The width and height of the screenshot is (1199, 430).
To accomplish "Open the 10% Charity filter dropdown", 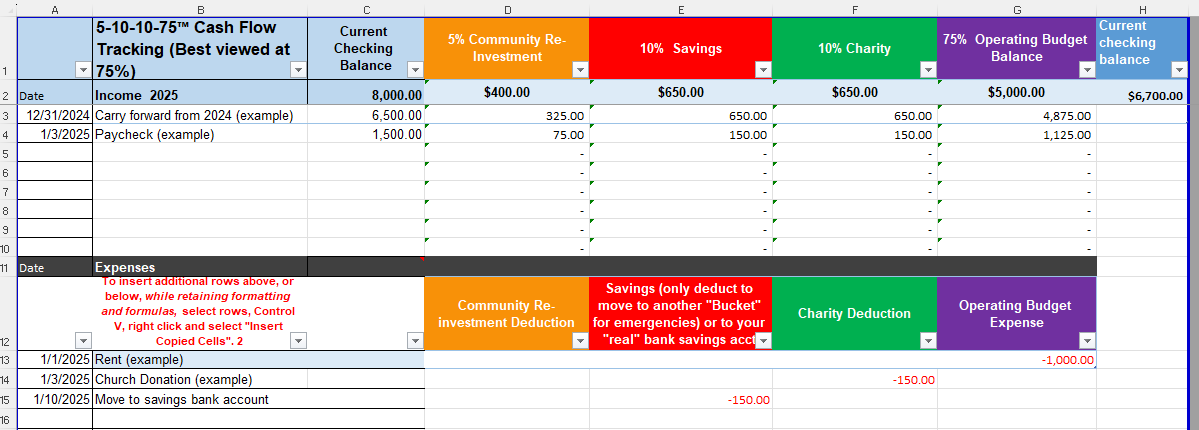I will pos(927,69).
